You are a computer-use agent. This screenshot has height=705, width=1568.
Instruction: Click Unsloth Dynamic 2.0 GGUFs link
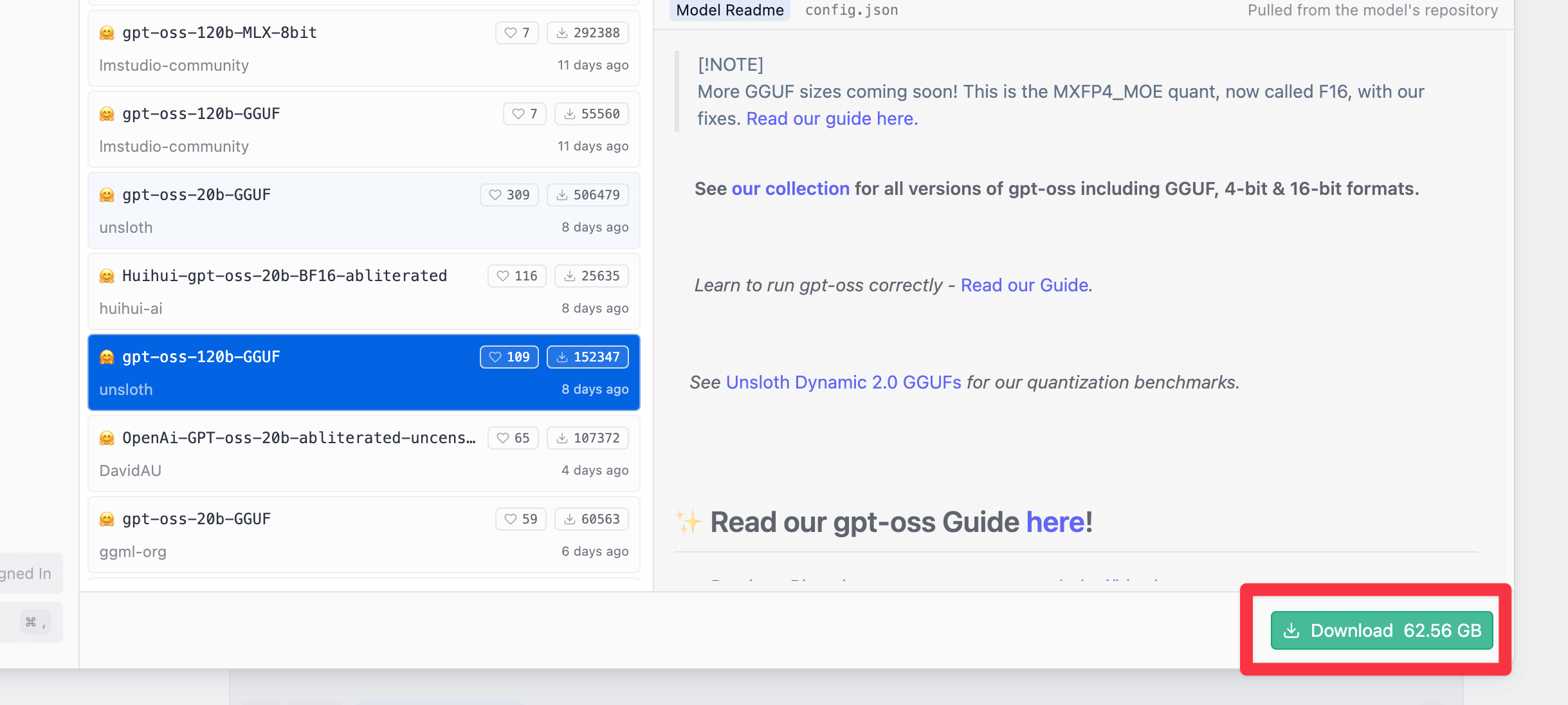pyautogui.click(x=843, y=383)
